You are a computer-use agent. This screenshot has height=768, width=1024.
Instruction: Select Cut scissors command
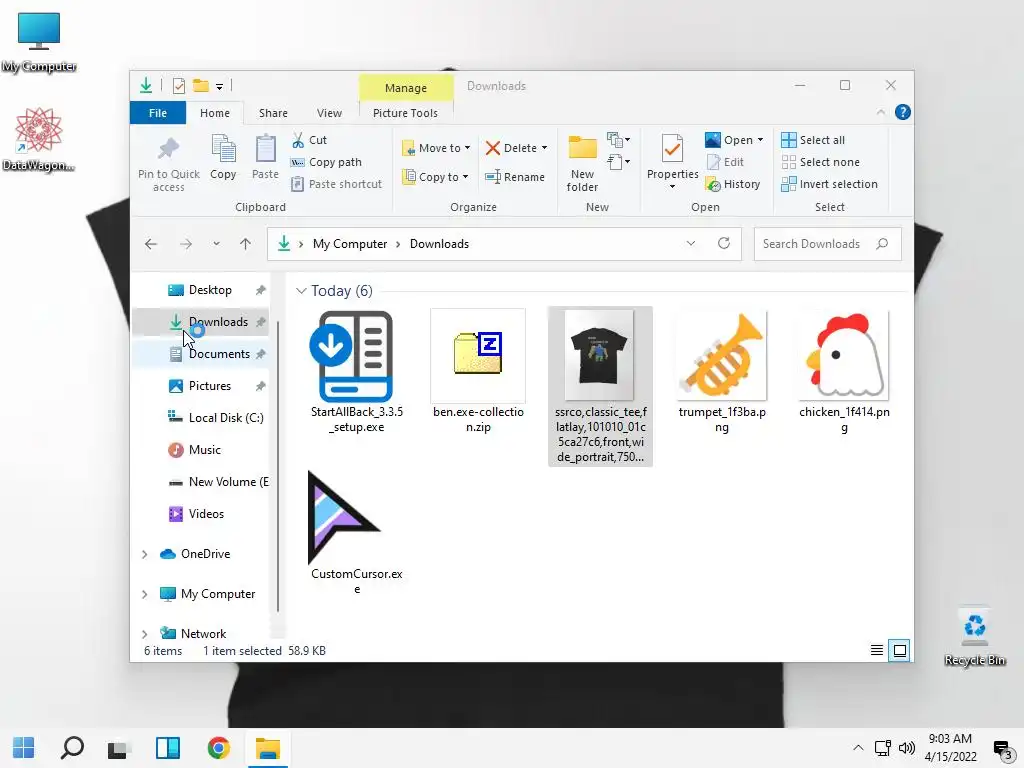(x=310, y=140)
